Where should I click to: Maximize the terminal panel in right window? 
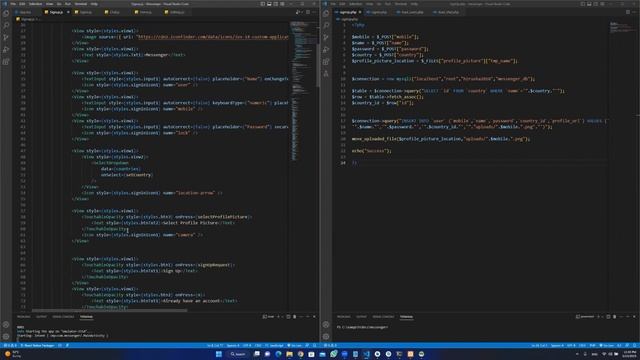coord(628,317)
